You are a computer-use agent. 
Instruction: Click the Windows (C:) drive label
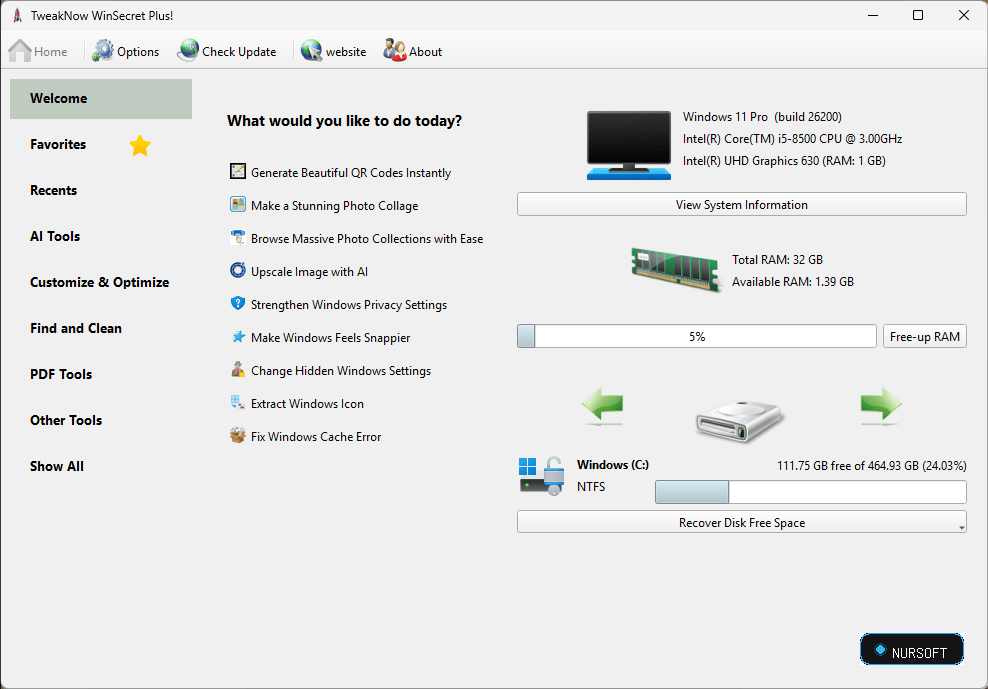pos(613,465)
